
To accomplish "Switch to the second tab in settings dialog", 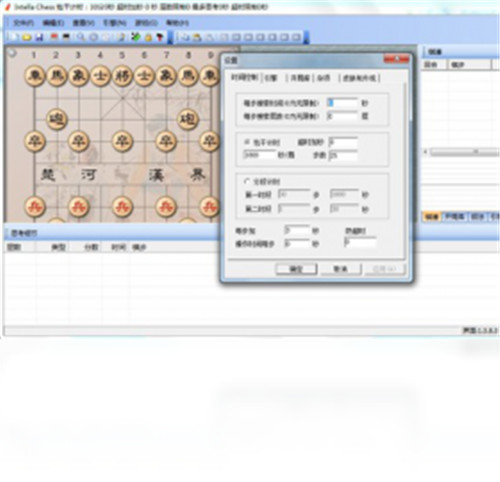I will (271, 78).
